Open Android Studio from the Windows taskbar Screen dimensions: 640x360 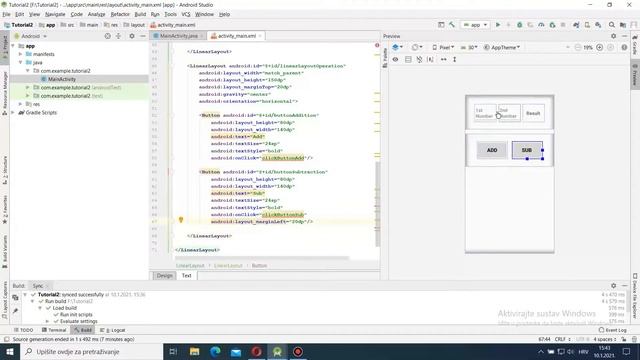(x=277, y=351)
